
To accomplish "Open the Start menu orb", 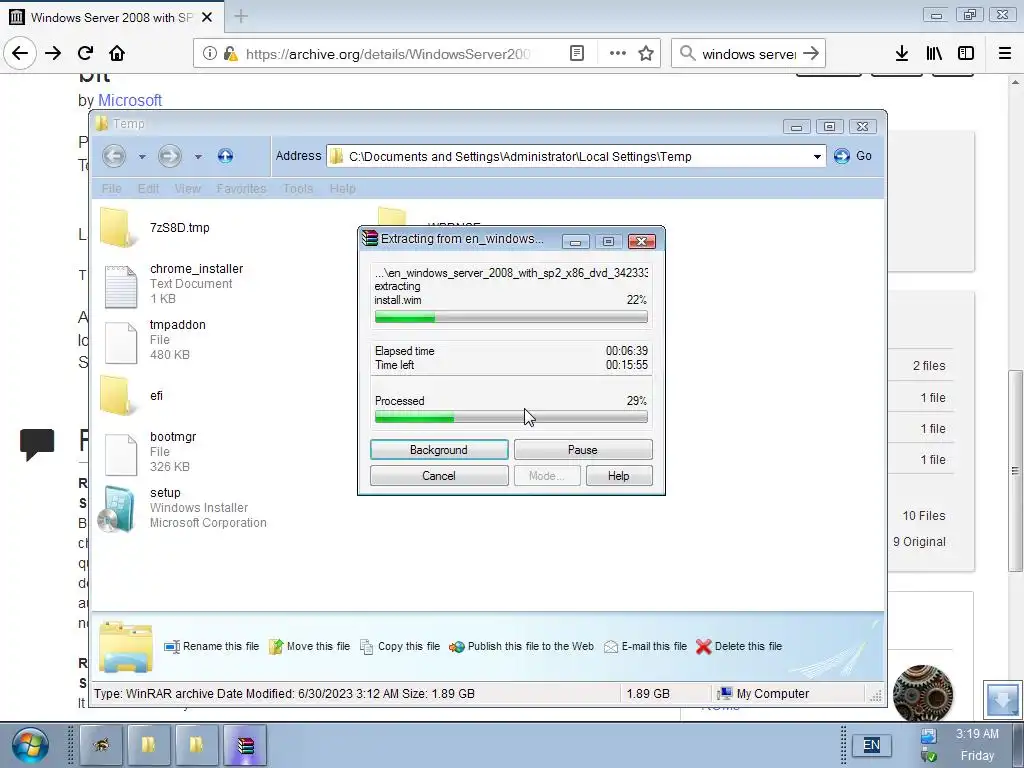I will [x=29, y=746].
